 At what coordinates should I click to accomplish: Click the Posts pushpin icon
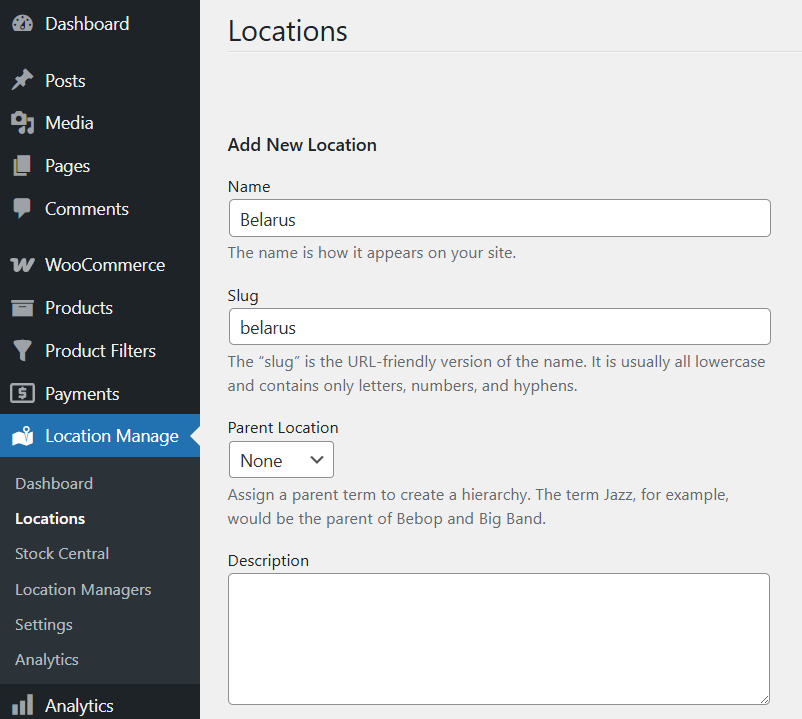point(22,81)
